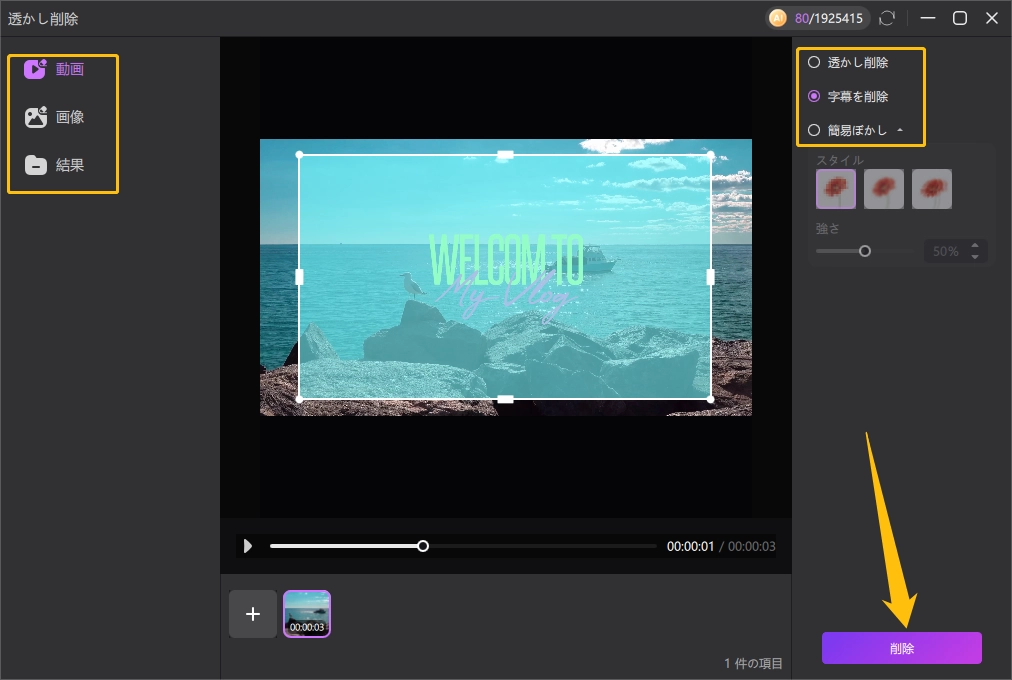Collapse the 簡易ぼかし options arrow
Screen dimensions: 1012x680
click(900, 130)
